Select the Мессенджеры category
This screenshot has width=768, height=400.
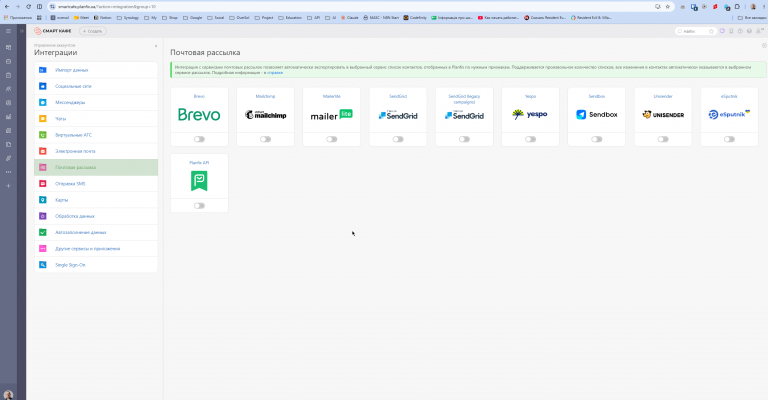click(x=96, y=102)
